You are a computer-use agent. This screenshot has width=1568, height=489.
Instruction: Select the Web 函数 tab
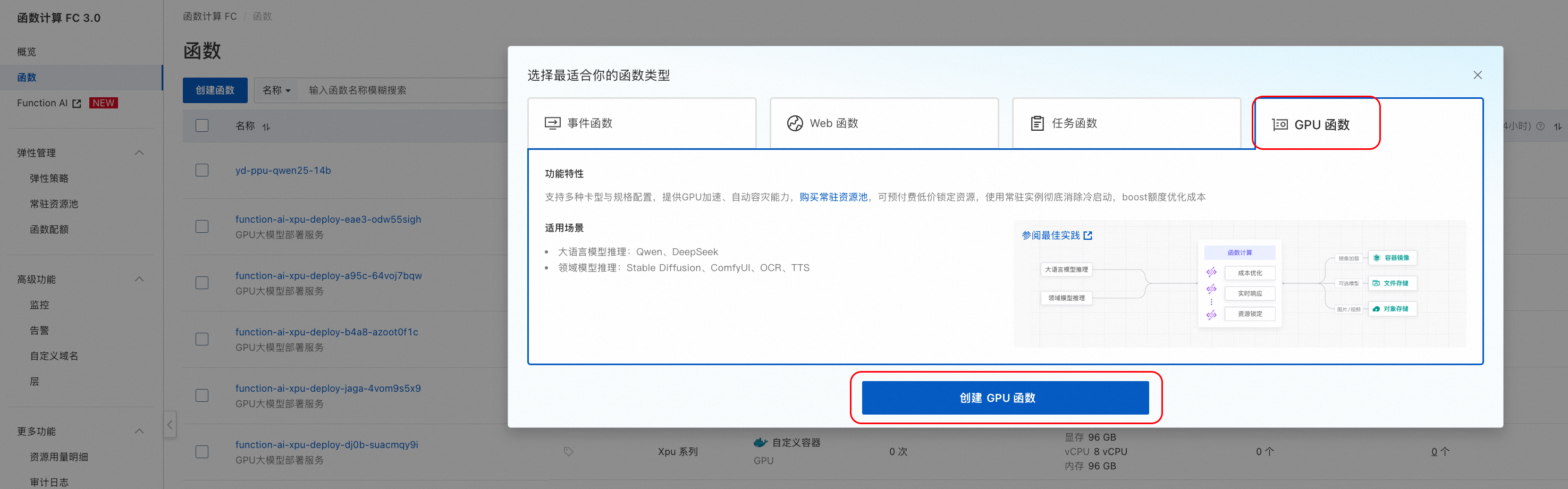tap(884, 123)
